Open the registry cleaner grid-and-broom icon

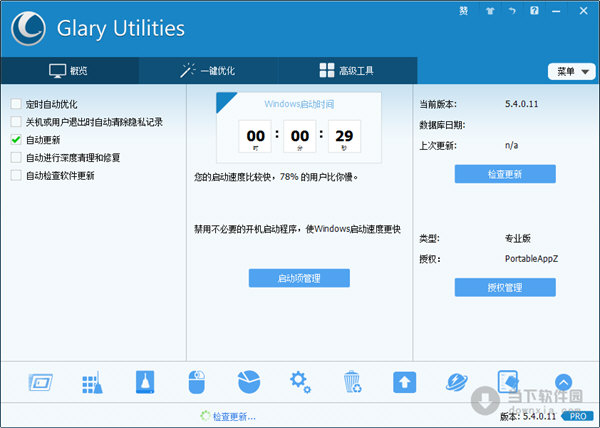pyautogui.click(x=92, y=382)
